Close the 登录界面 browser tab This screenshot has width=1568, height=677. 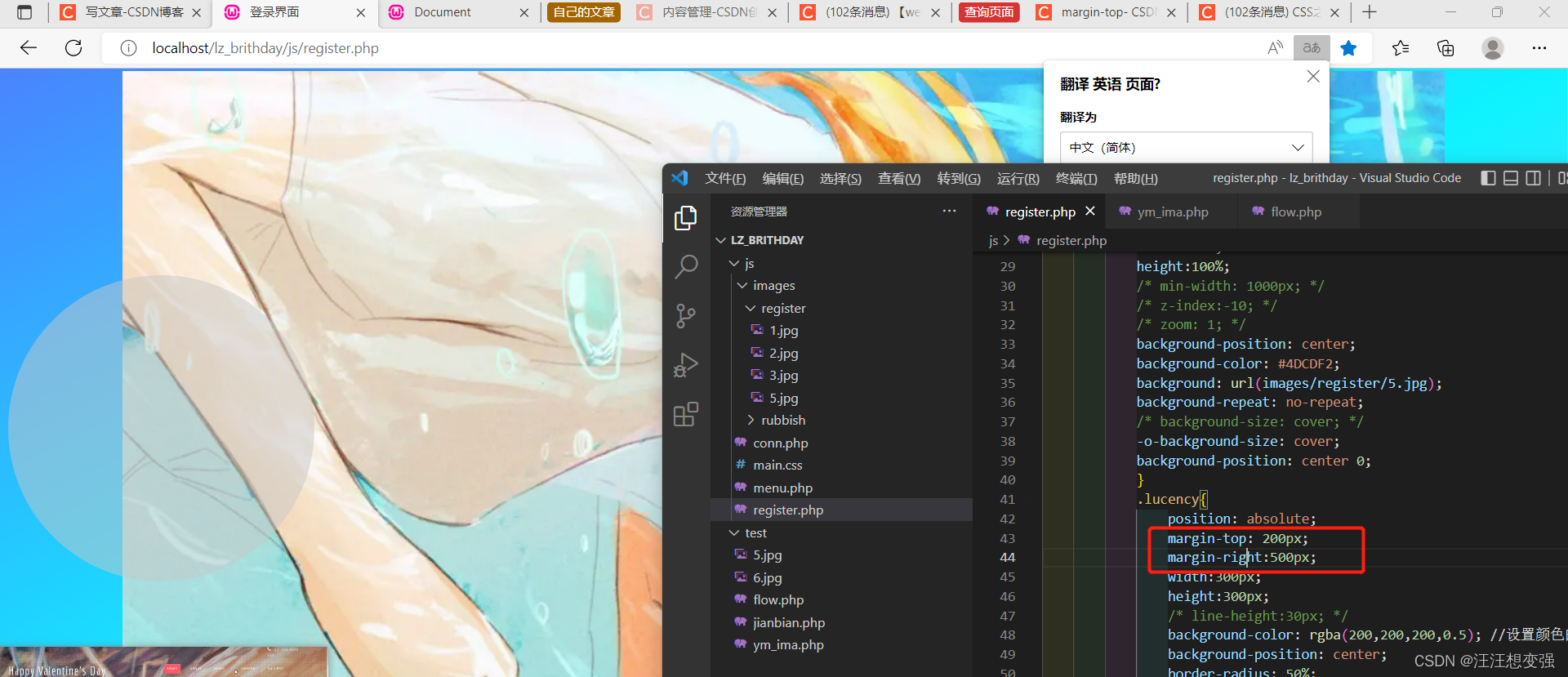click(x=361, y=12)
